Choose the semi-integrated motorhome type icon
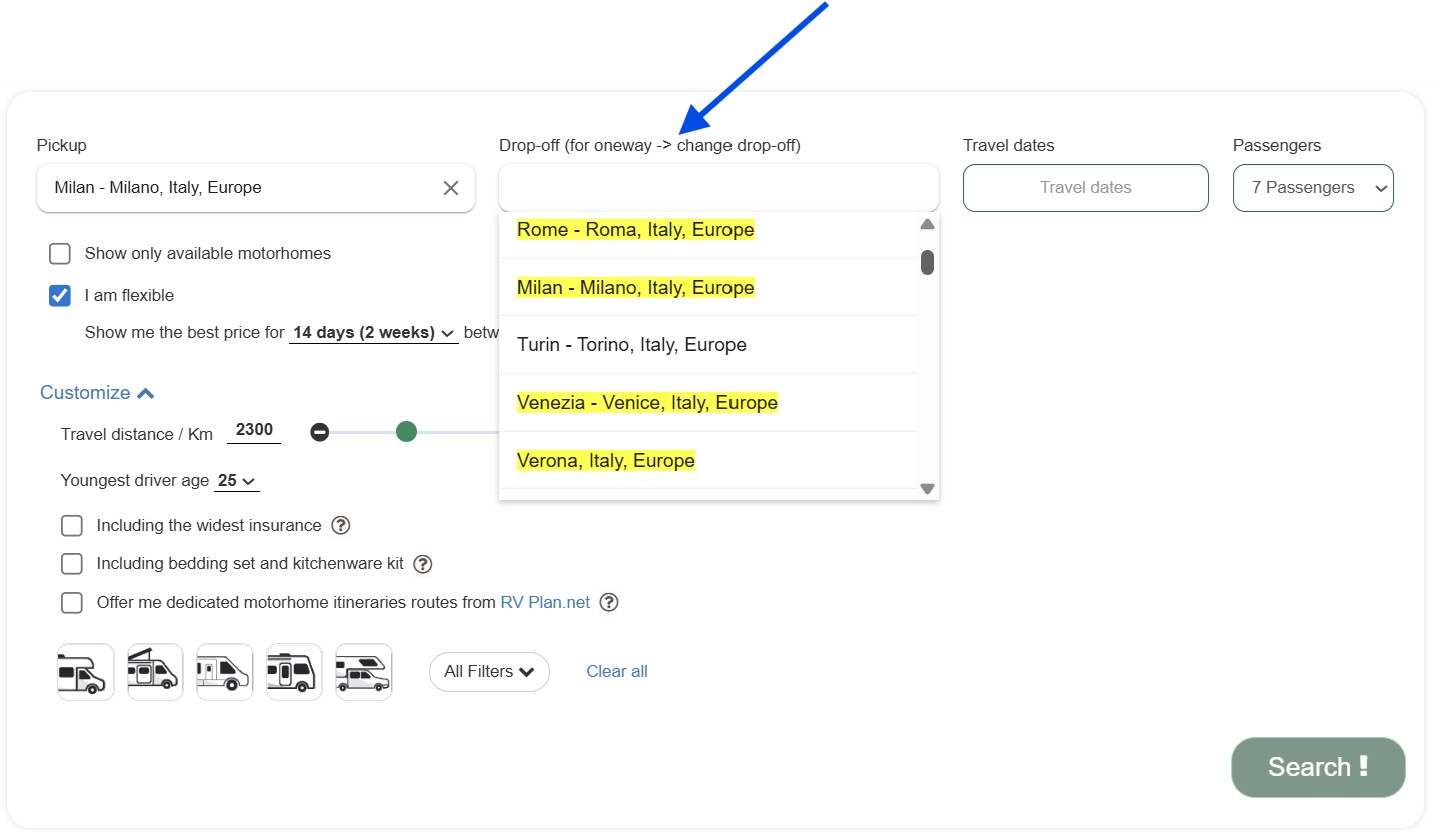Screen dimensions: 1435x832 pyautogui.click(x=225, y=672)
